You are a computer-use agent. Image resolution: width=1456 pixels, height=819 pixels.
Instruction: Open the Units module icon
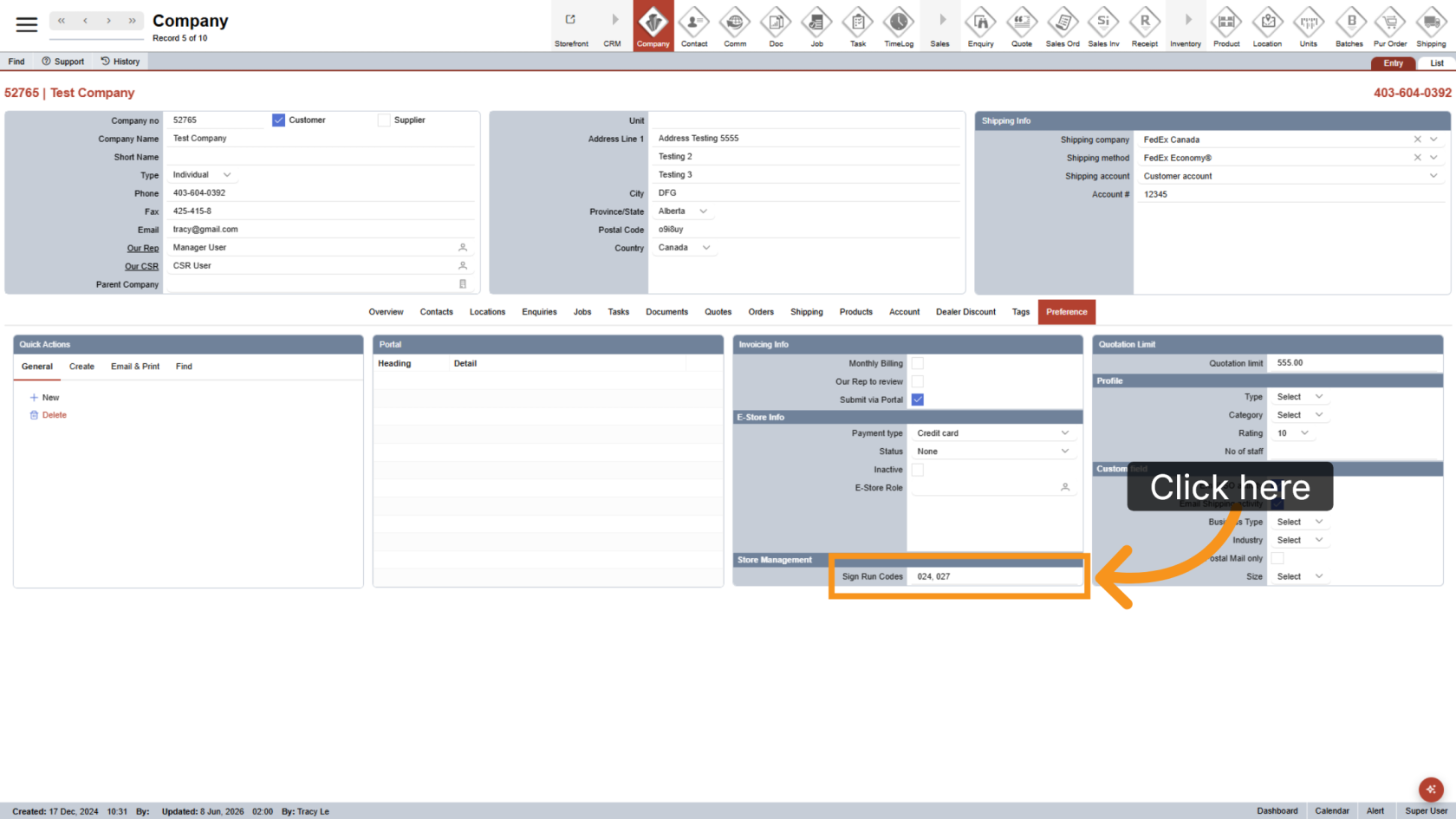pyautogui.click(x=1309, y=26)
